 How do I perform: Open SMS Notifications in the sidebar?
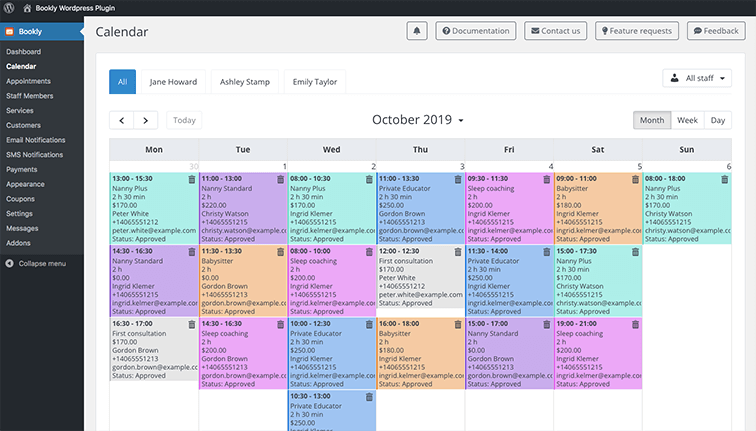35,155
